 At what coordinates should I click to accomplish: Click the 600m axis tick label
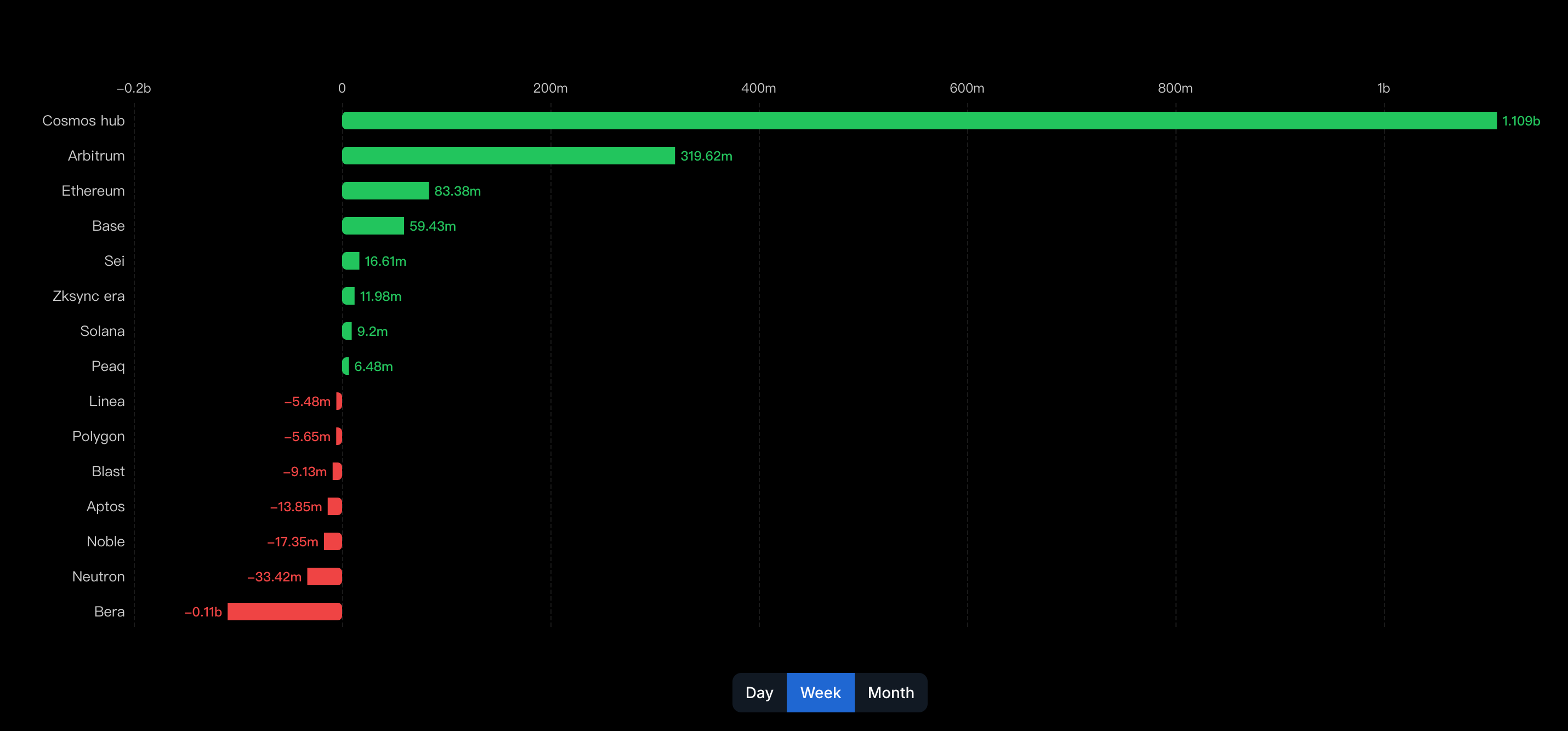coord(967,88)
